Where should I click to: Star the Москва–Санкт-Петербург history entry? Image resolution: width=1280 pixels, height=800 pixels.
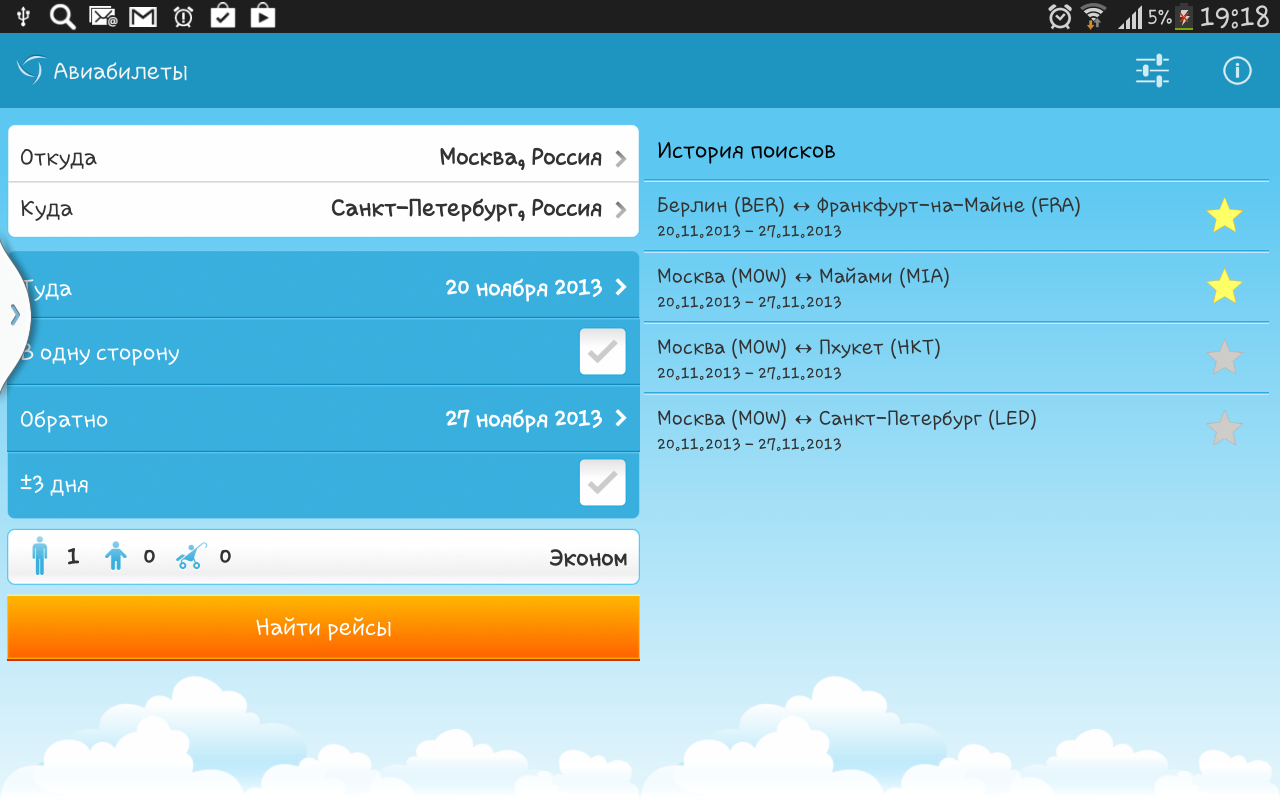[1224, 429]
